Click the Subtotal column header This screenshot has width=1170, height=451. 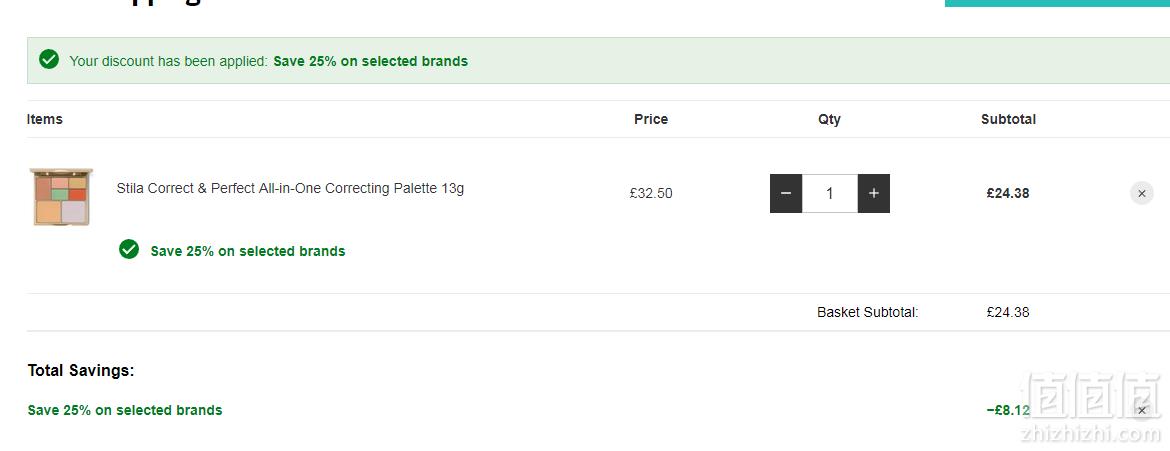[1008, 119]
